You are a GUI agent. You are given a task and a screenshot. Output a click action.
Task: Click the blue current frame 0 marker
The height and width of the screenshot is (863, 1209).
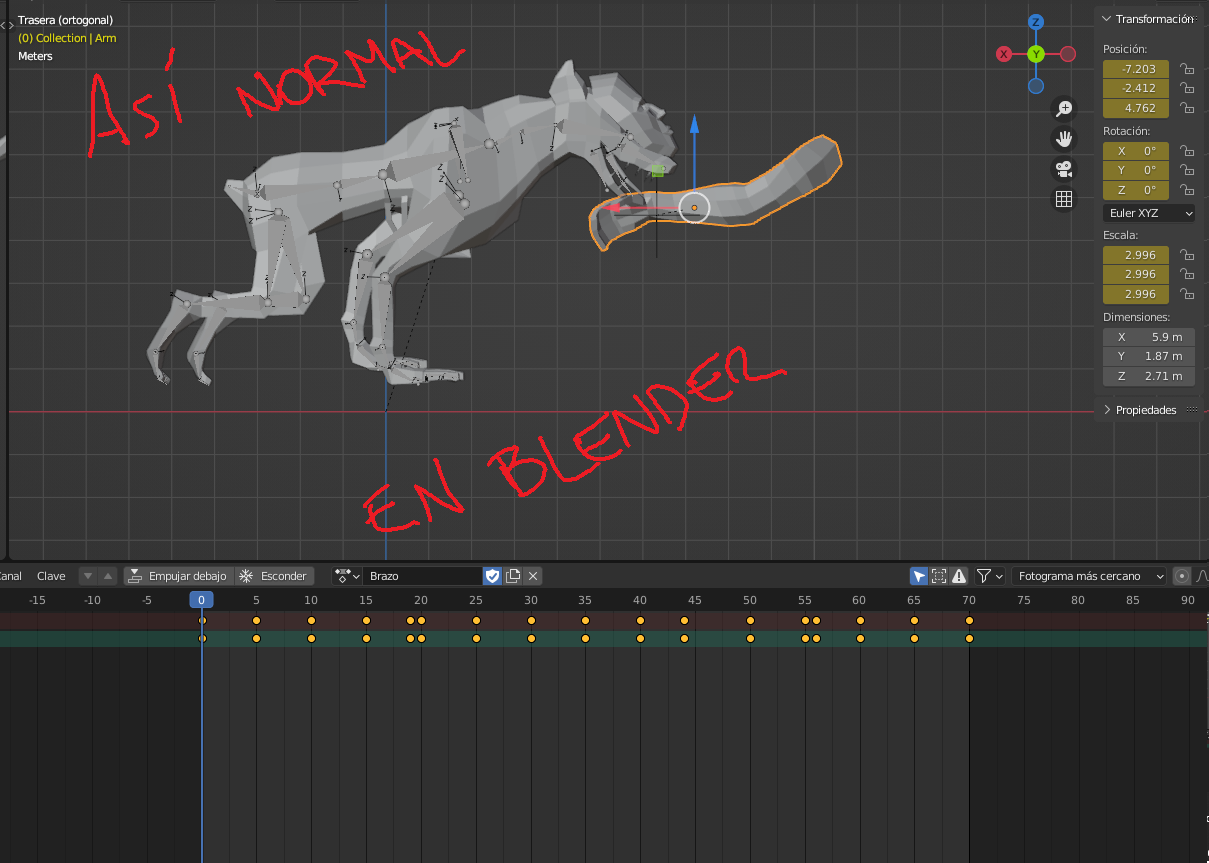(x=201, y=600)
